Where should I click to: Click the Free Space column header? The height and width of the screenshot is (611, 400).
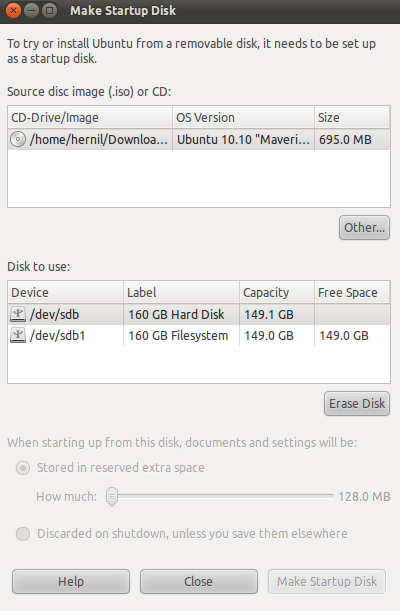[x=352, y=292]
